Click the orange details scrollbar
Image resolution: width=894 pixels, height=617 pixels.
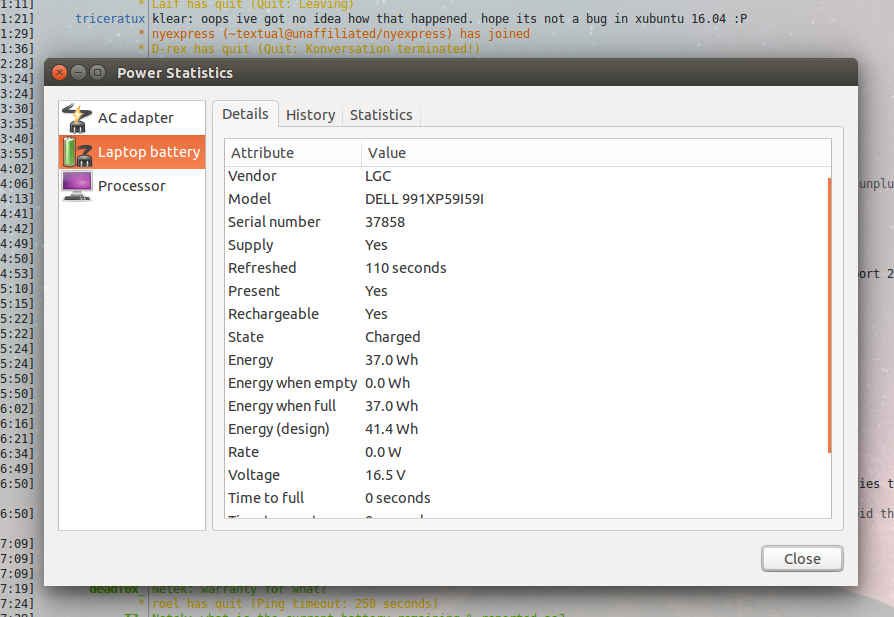click(x=829, y=315)
